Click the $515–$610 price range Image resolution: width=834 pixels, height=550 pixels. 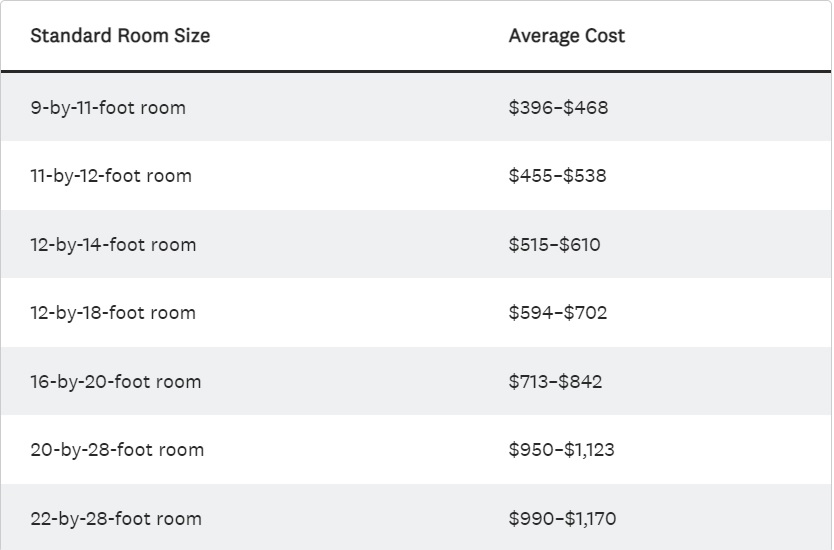(554, 245)
